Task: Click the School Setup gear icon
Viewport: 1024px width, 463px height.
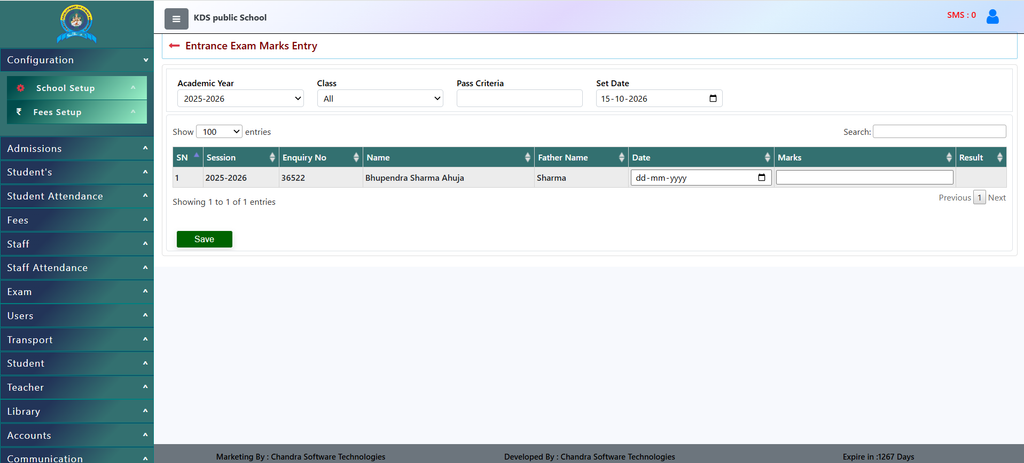Action: [x=20, y=88]
